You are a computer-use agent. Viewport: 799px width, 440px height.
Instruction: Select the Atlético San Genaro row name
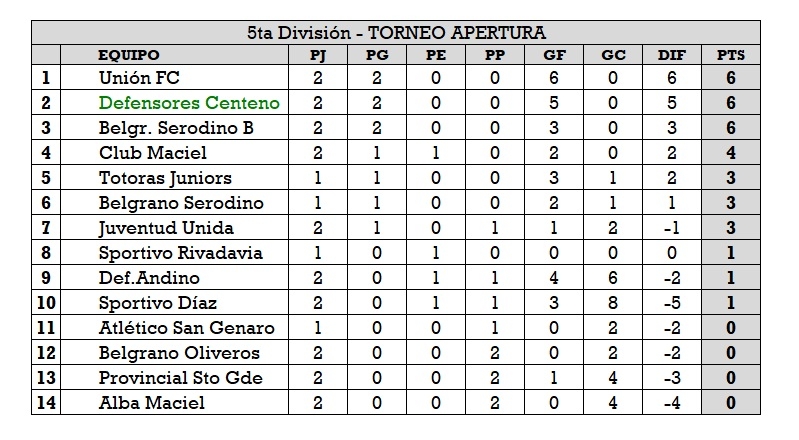coord(186,328)
